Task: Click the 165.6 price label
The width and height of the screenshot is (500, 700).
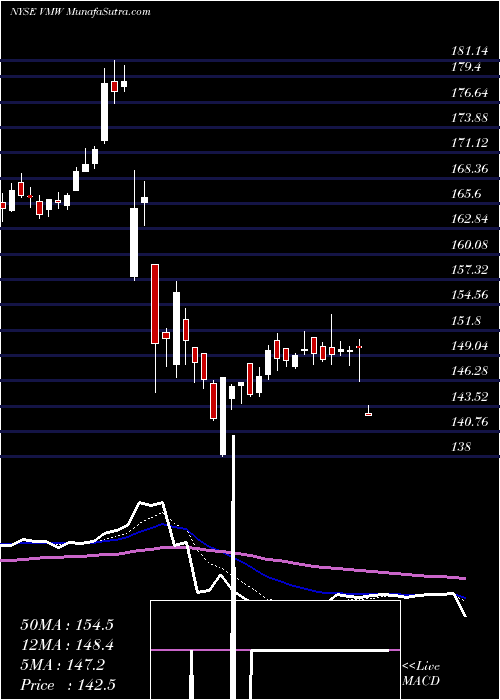Action: [x=466, y=194]
